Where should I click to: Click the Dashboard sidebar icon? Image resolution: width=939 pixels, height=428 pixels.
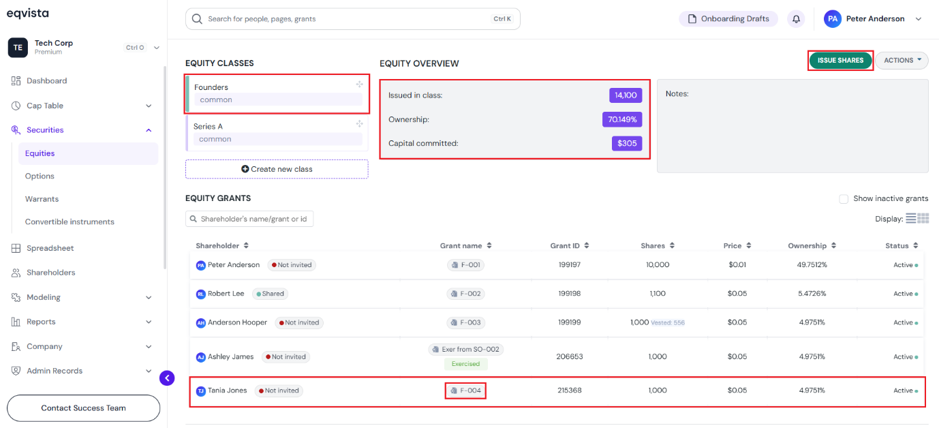(x=16, y=81)
